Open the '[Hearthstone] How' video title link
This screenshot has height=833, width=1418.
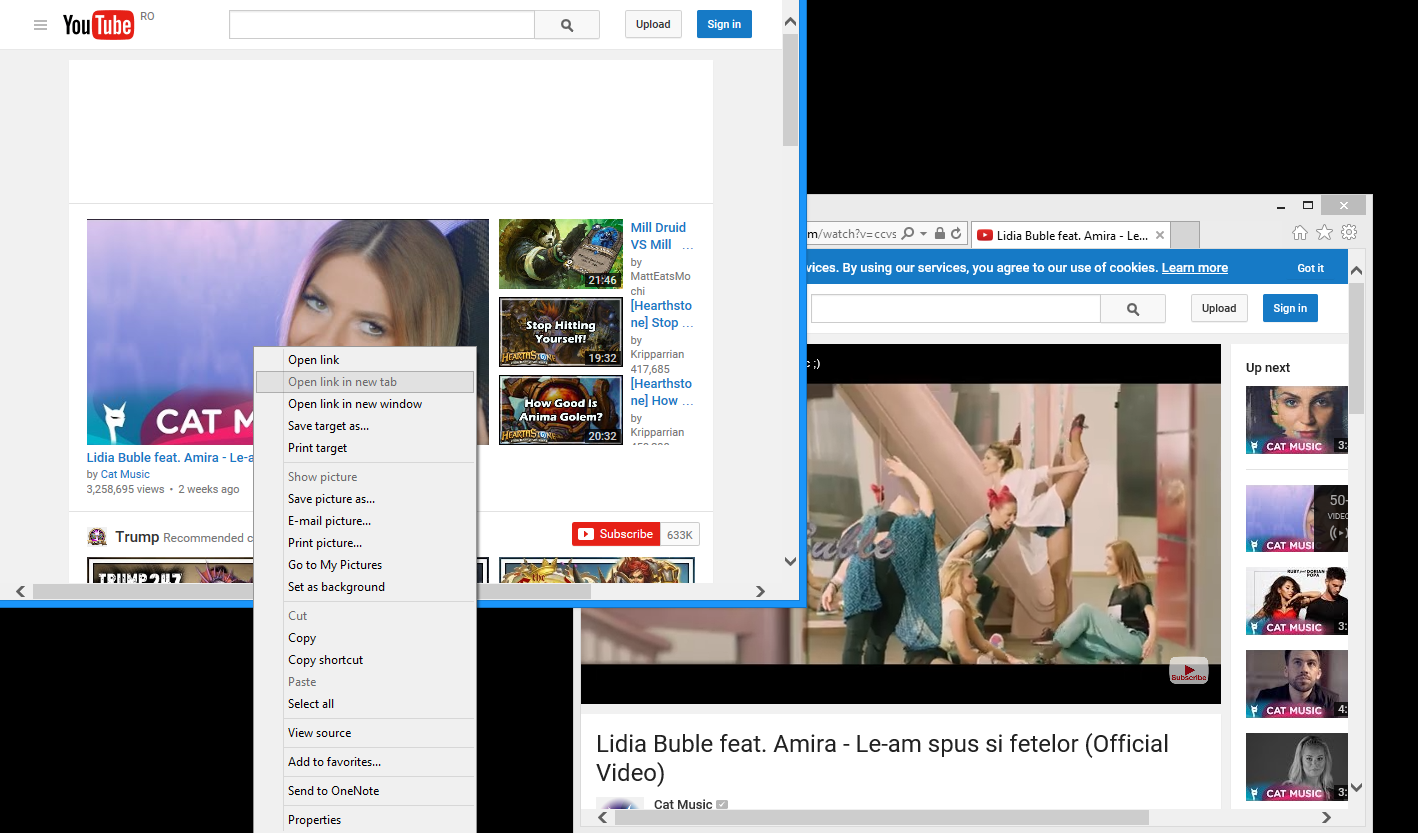point(661,392)
